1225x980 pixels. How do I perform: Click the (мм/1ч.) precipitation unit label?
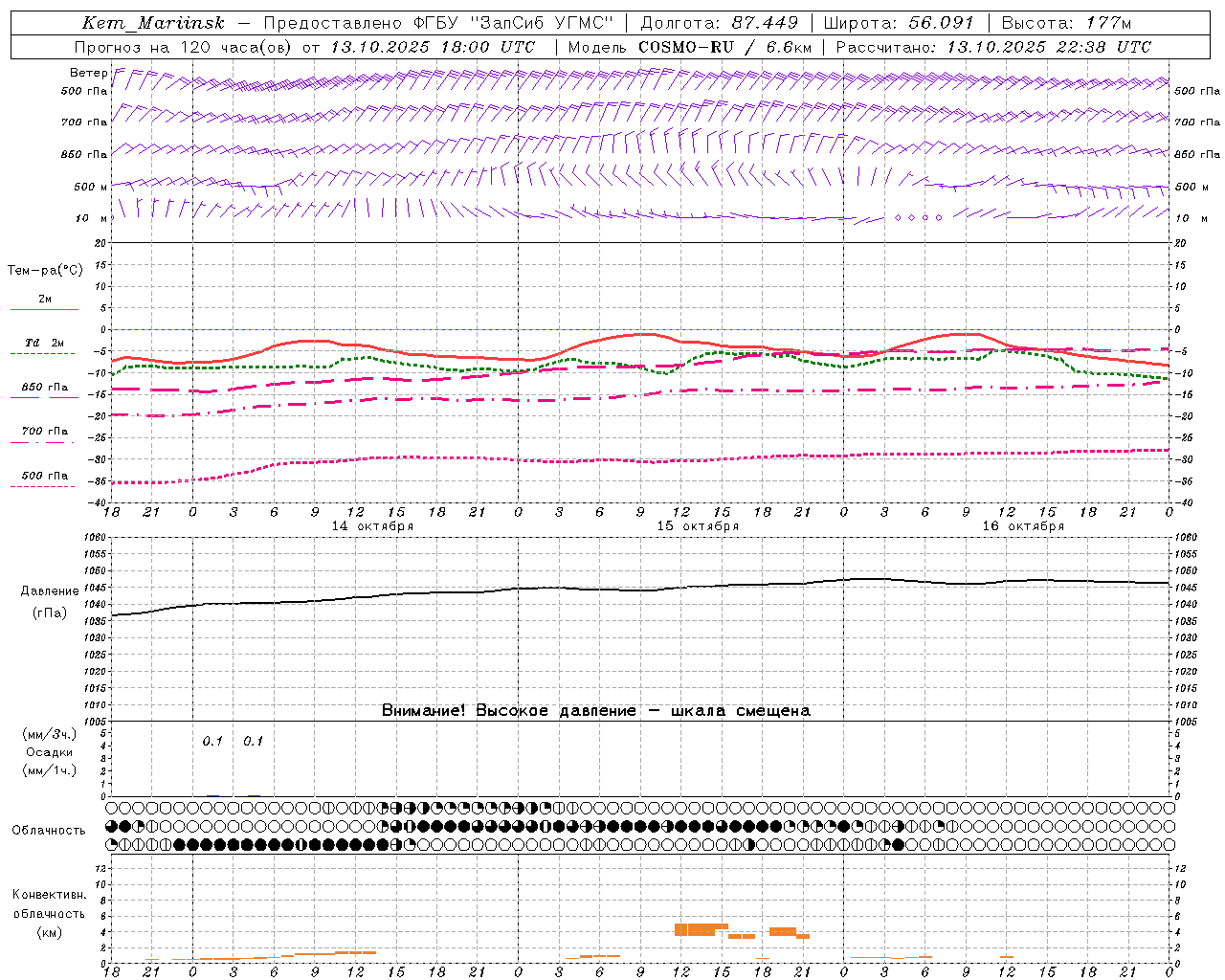tap(50, 770)
